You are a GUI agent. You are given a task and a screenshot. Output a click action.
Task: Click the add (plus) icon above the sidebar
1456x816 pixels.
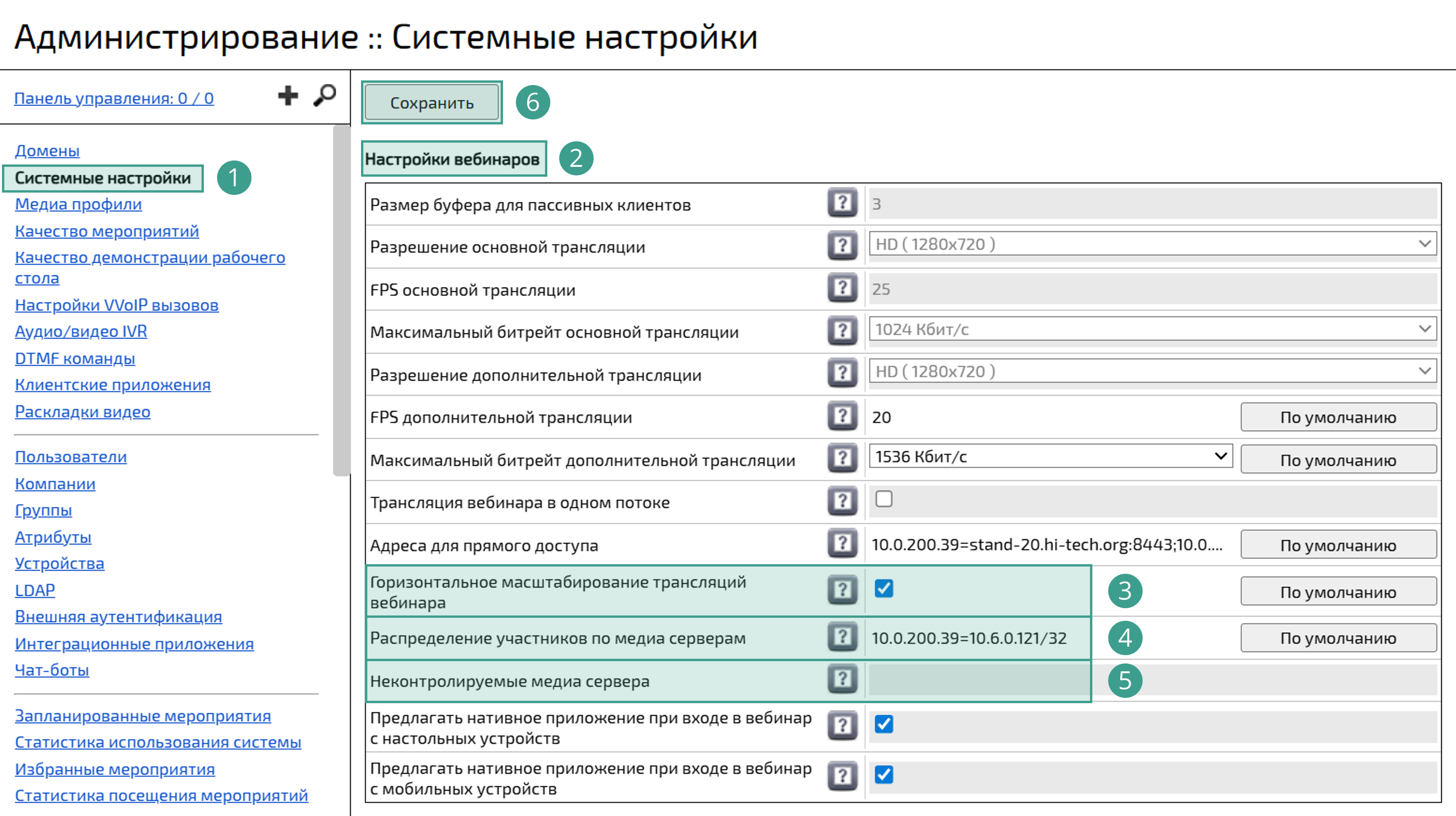click(x=288, y=96)
